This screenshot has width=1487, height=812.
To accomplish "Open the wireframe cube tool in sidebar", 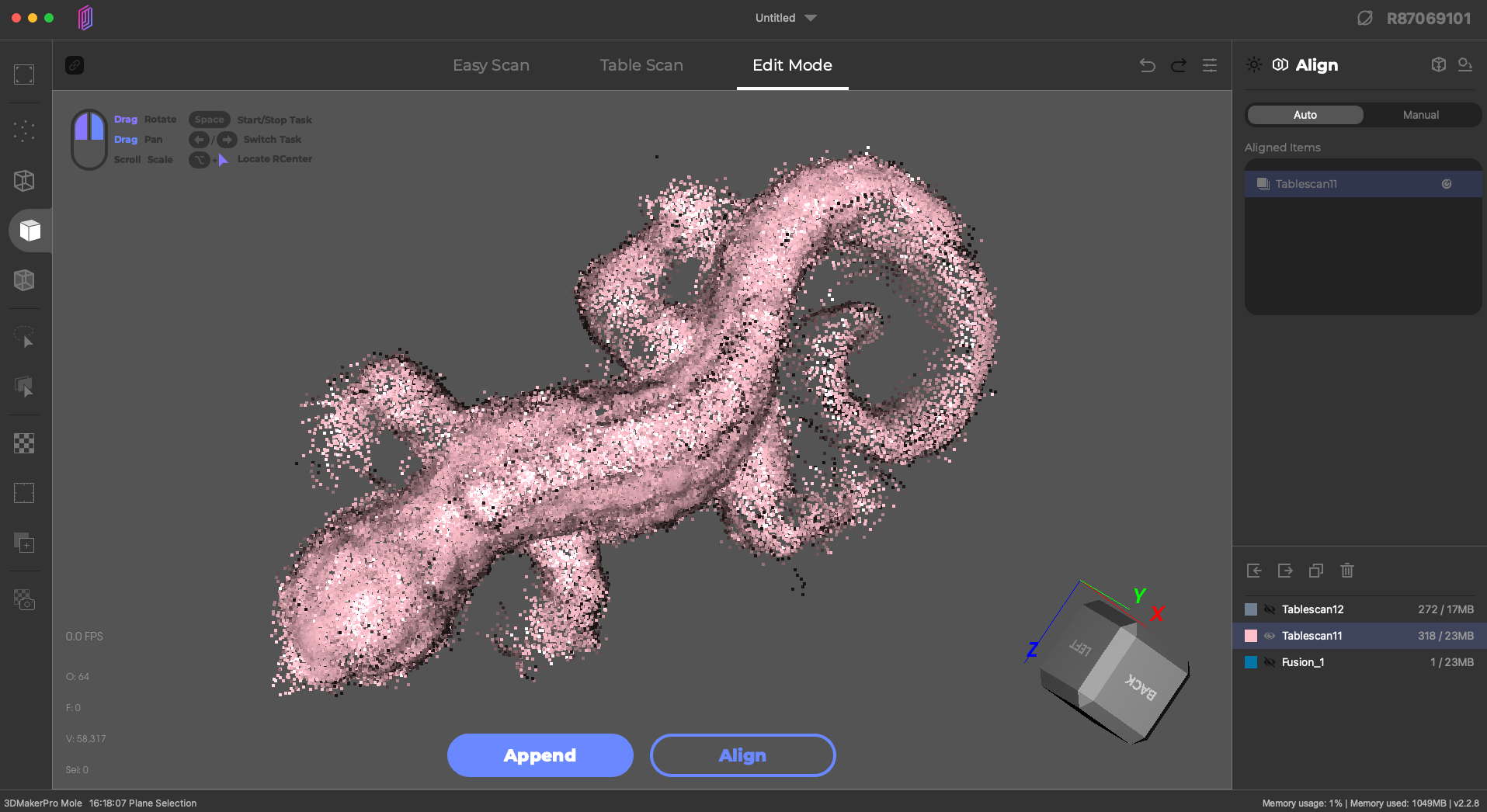I will point(24,181).
